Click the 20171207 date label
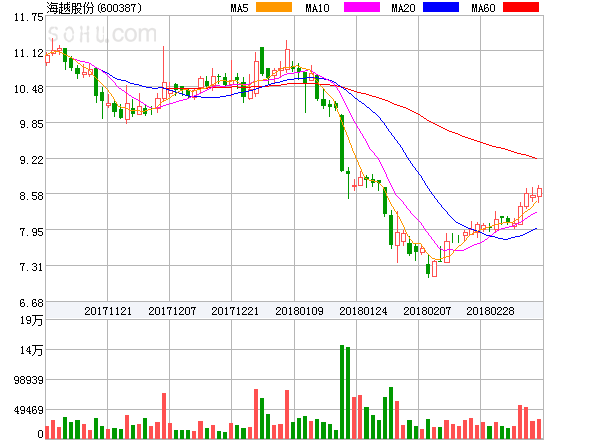Screen dimensions: 600x440 [x=172, y=311]
